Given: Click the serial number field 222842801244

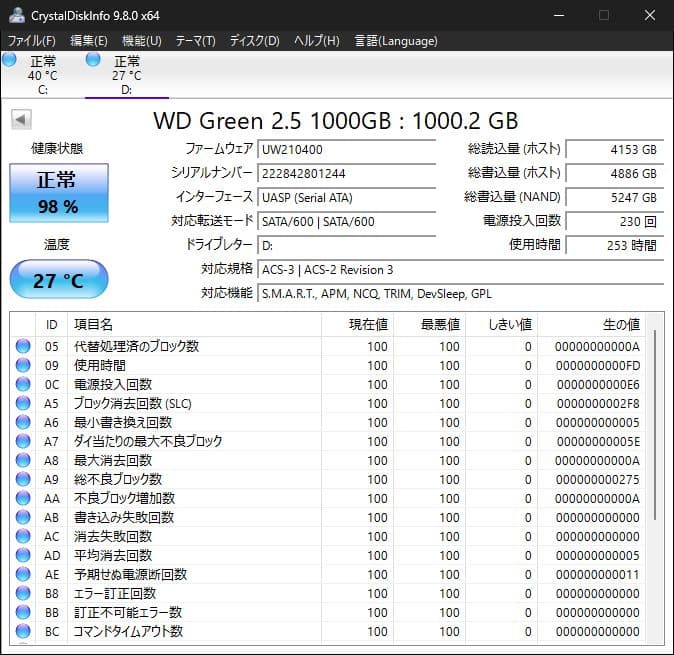Looking at the screenshot, I should pyautogui.click(x=346, y=174).
